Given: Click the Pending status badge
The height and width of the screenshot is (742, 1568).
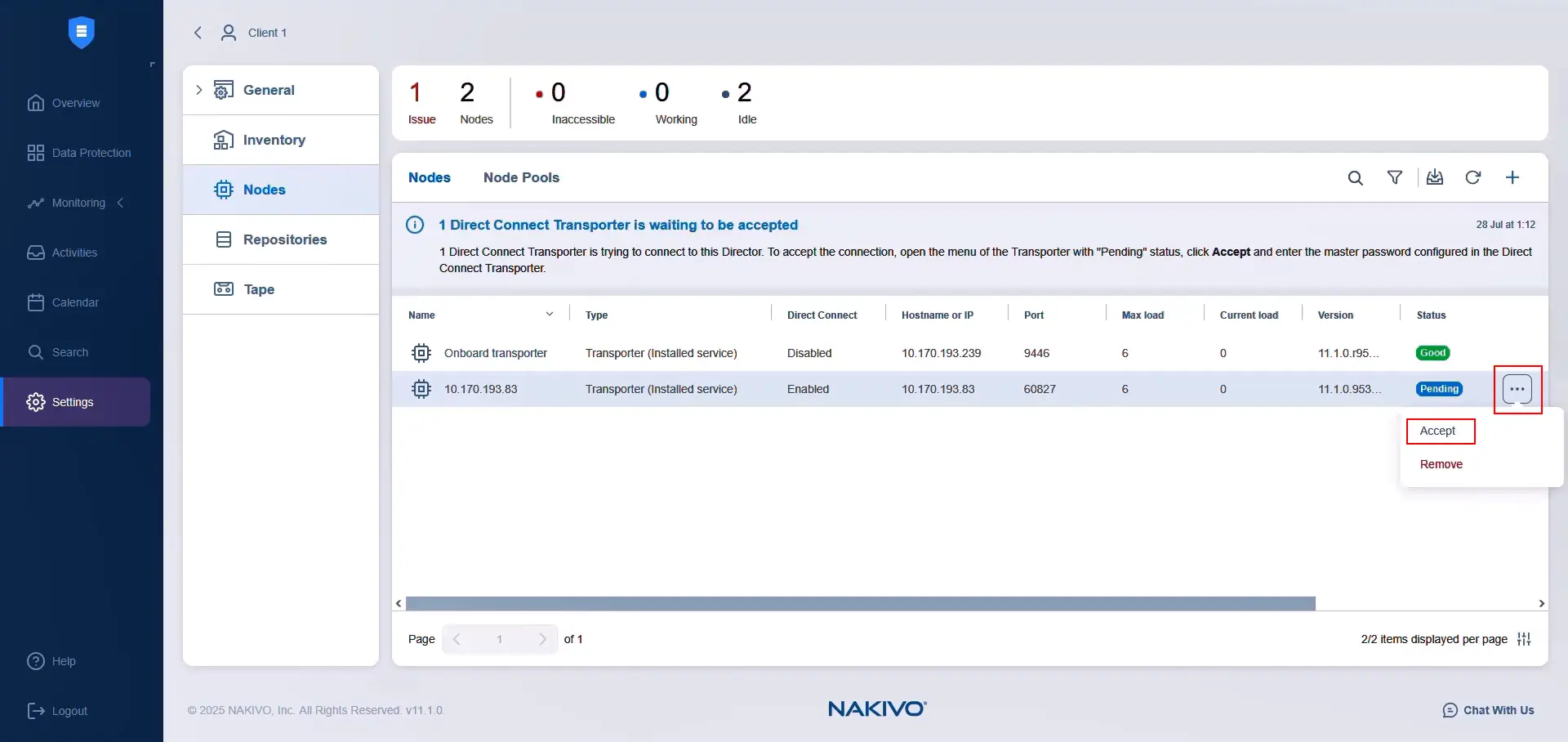Looking at the screenshot, I should point(1439,389).
